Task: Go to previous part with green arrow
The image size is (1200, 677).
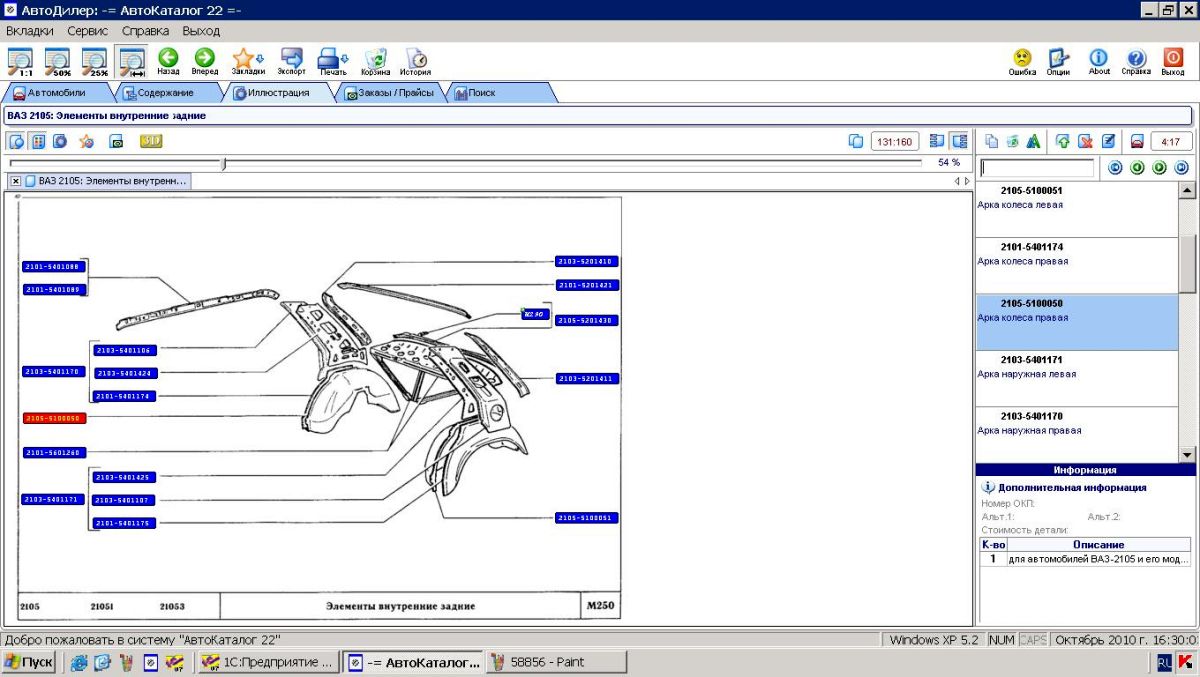Action: click(x=1138, y=168)
